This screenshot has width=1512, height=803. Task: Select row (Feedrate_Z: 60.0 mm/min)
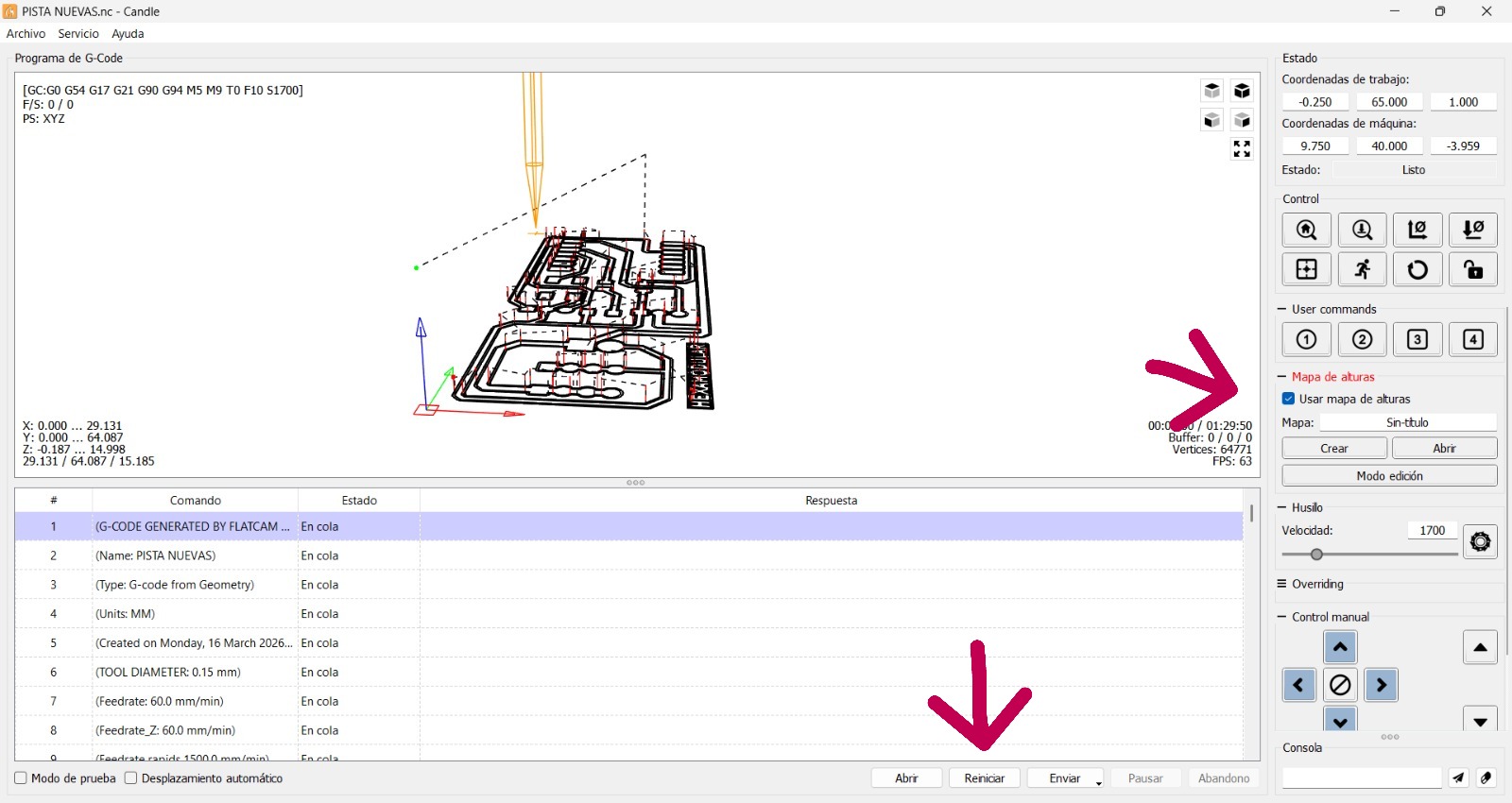tap(628, 730)
